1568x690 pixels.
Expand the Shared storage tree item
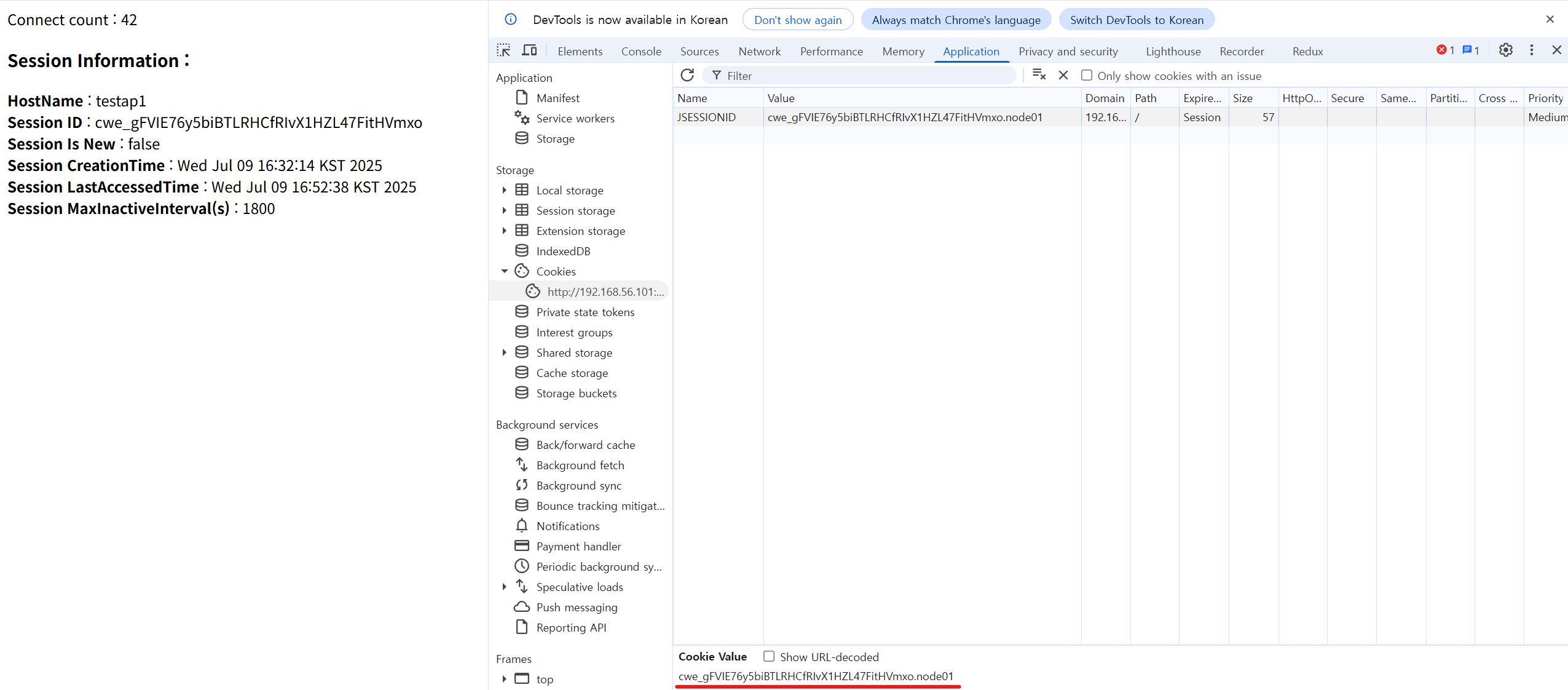tap(505, 352)
